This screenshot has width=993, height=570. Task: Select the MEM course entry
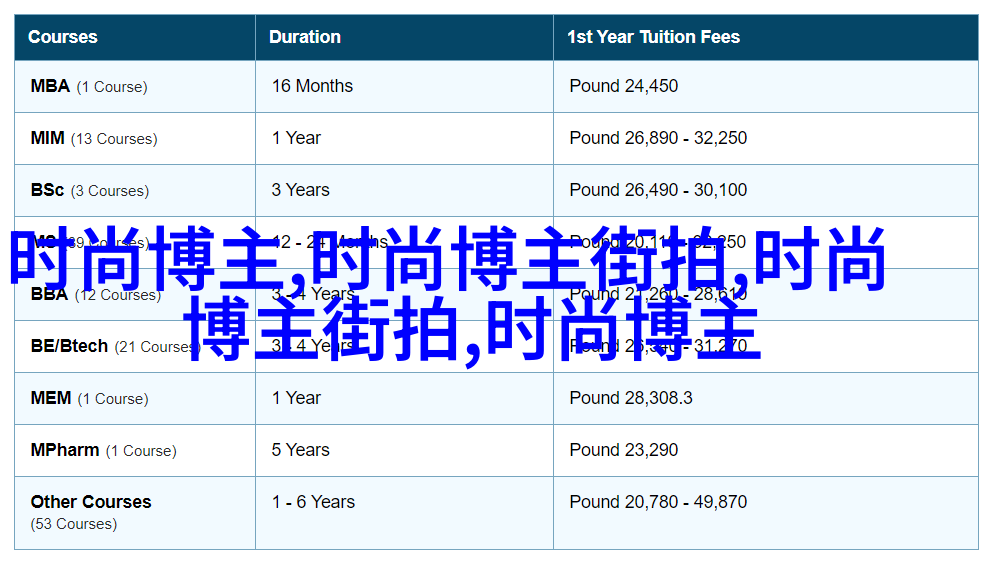[x=51, y=398]
